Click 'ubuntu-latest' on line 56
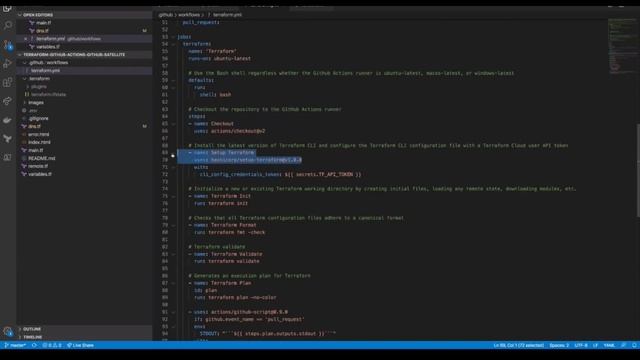 click(232, 58)
